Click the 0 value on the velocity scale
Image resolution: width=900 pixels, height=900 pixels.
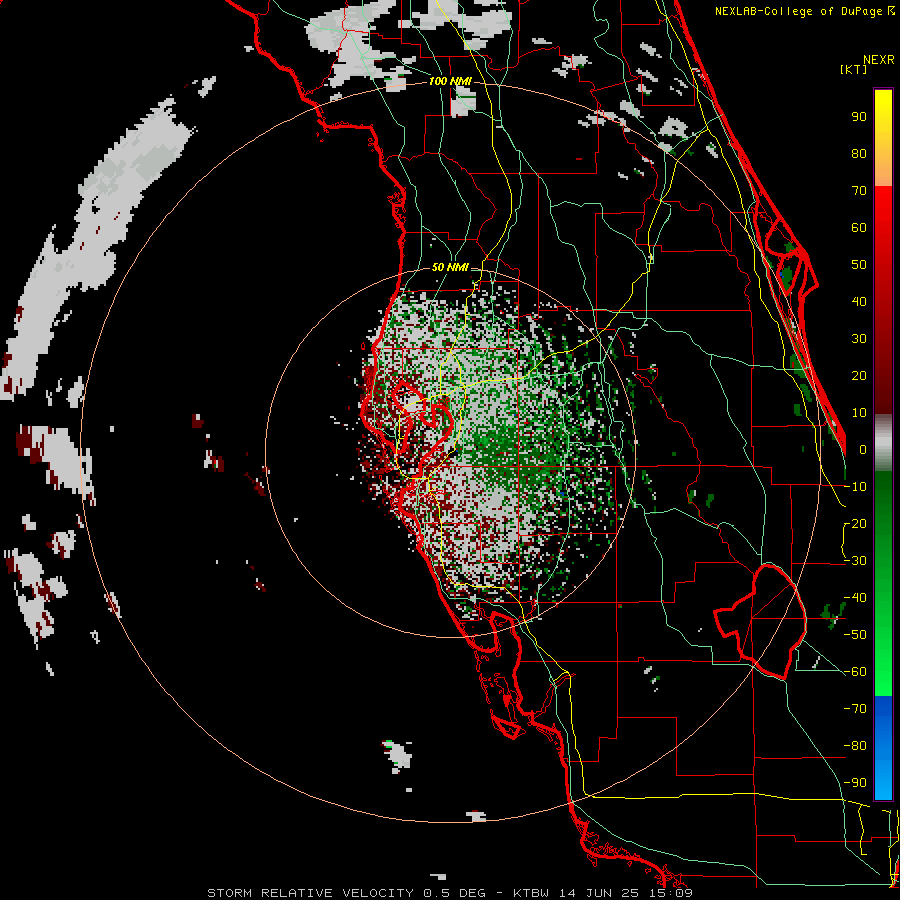863,449
